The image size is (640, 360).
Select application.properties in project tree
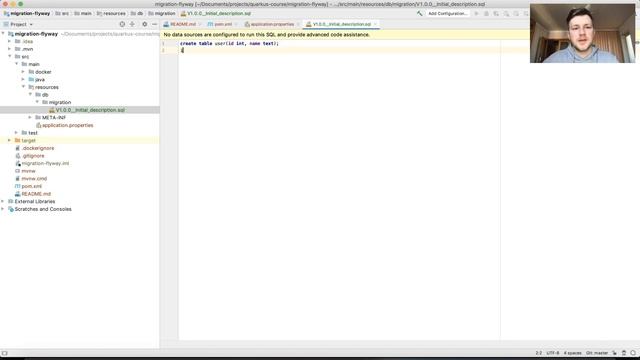(x=64, y=125)
